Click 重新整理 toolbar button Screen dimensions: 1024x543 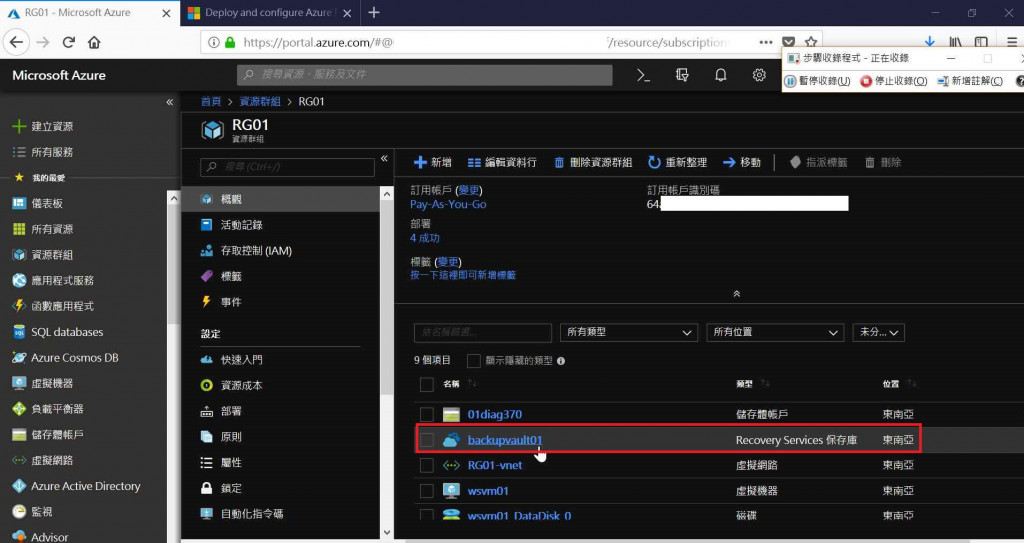point(678,162)
